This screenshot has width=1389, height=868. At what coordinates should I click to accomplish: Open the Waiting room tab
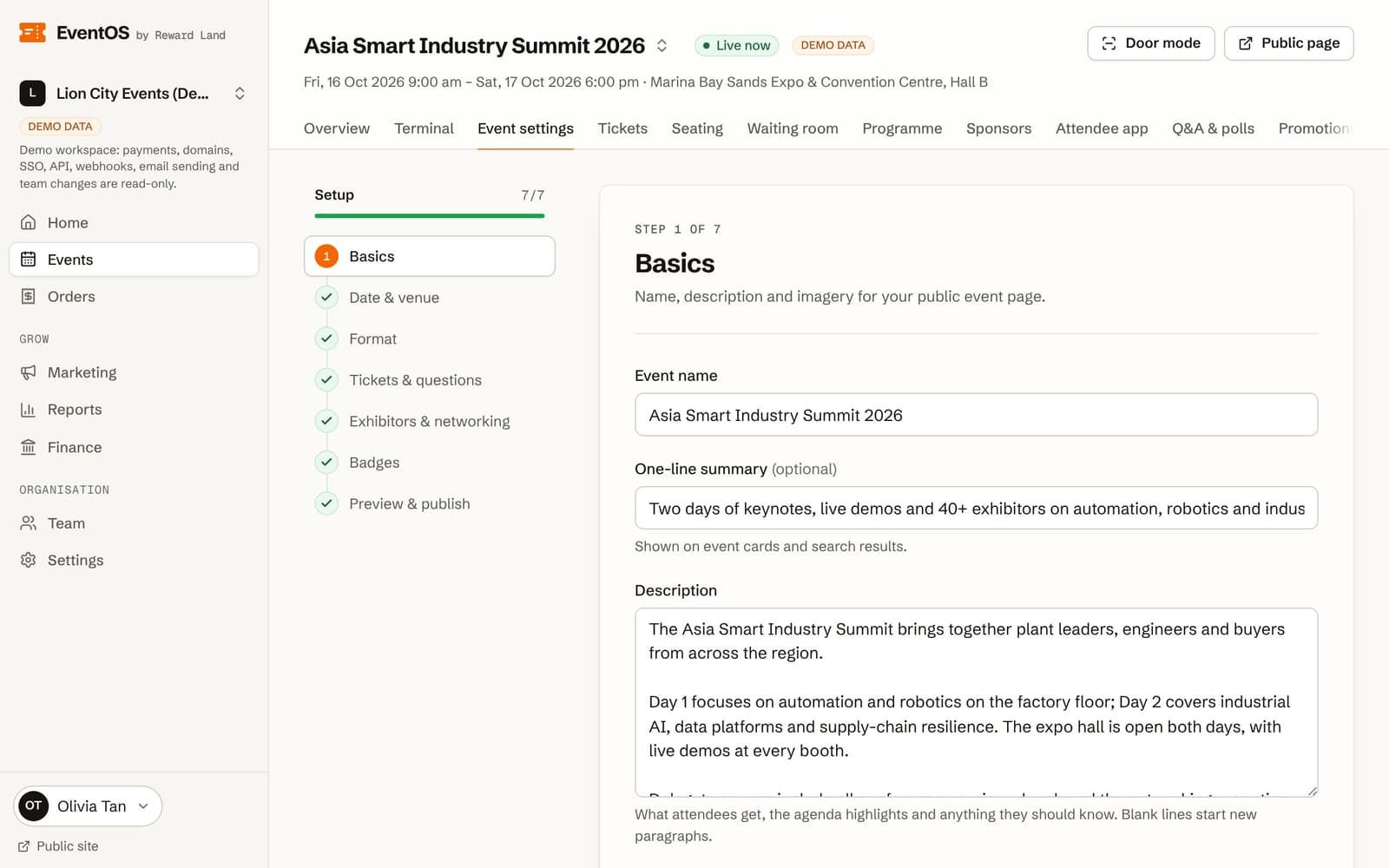pyautogui.click(x=793, y=128)
